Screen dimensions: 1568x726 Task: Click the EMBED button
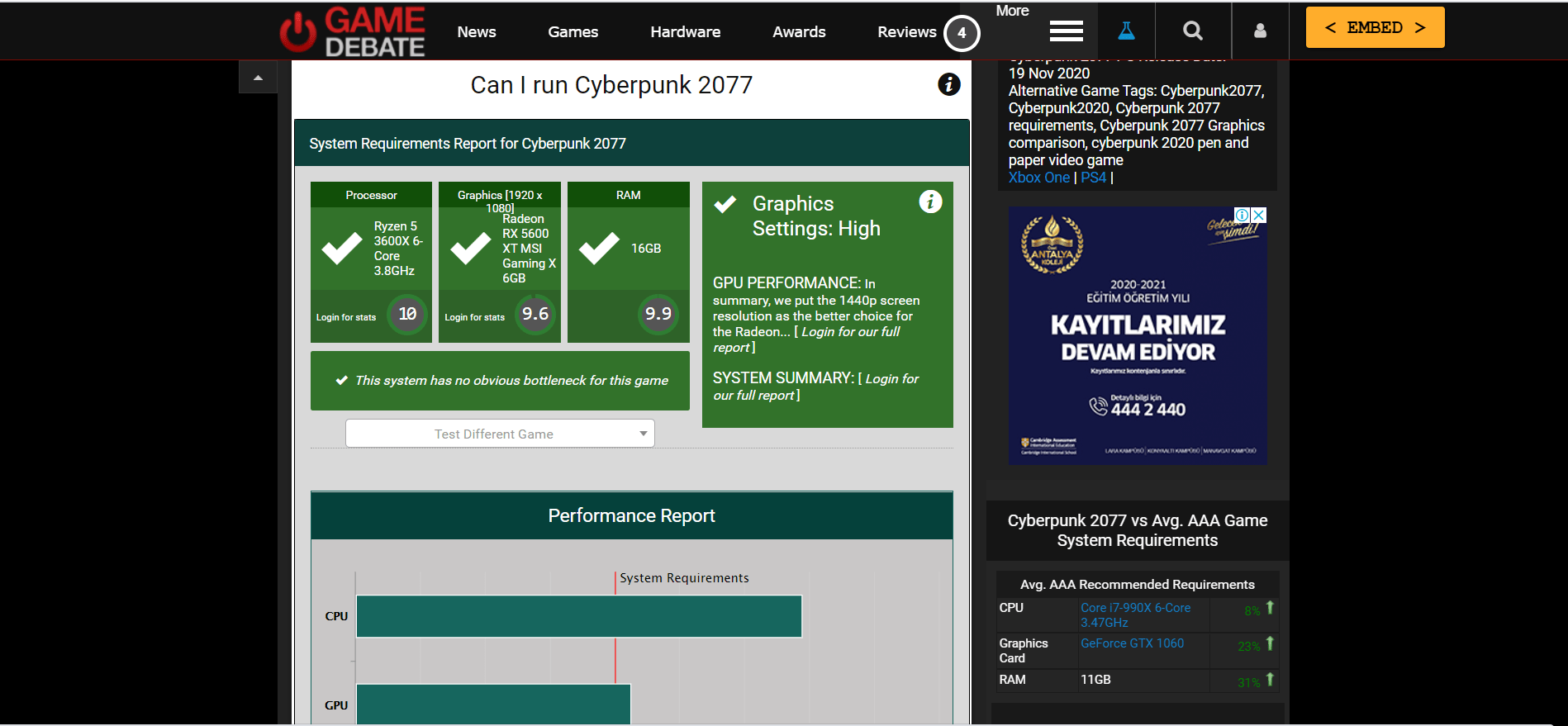pyautogui.click(x=1375, y=27)
